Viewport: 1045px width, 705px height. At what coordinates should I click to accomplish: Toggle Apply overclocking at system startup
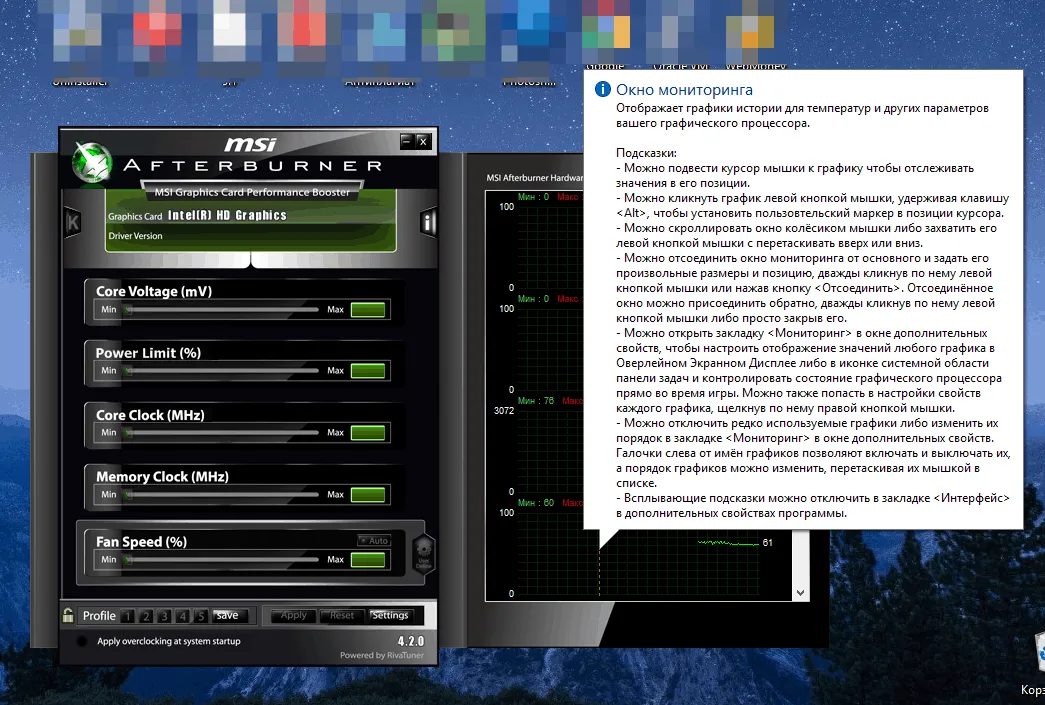pyautogui.click(x=81, y=641)
